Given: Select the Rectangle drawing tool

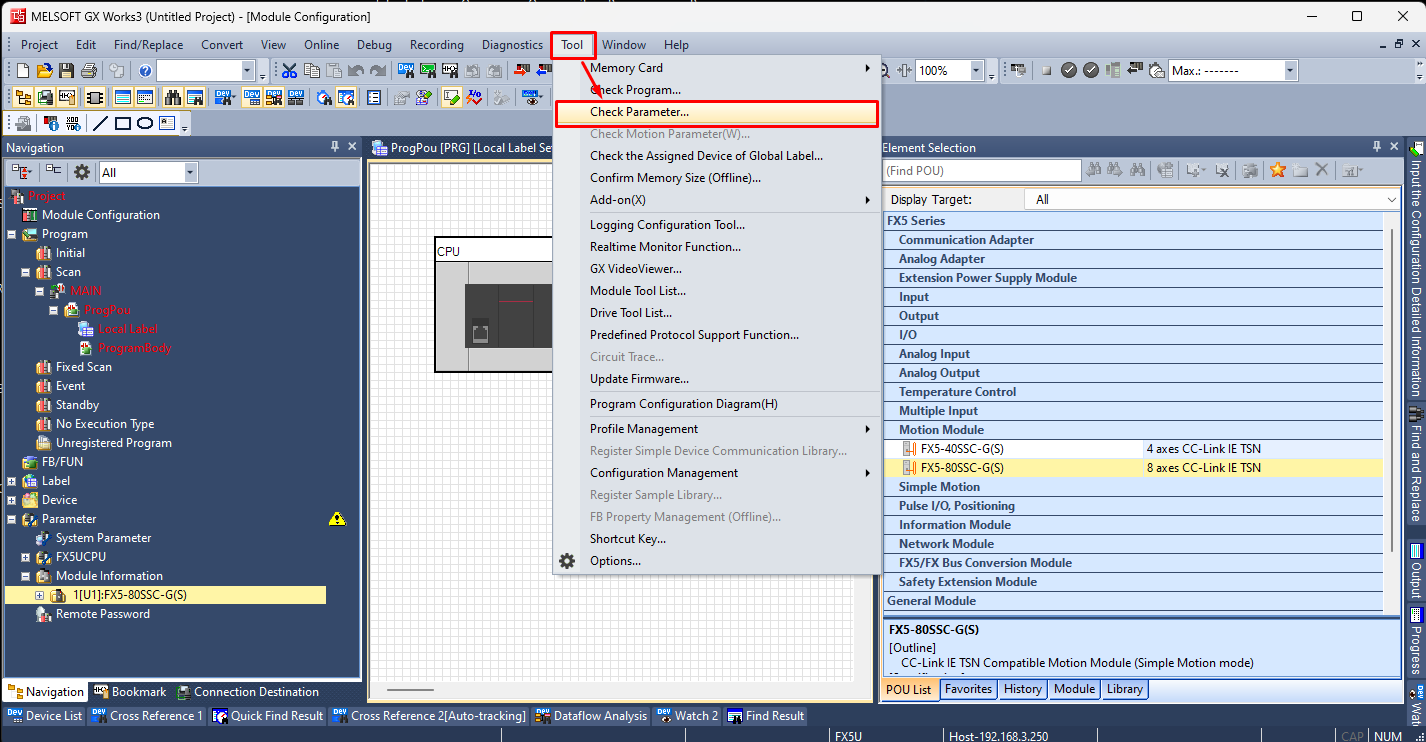Looking at the screenshot, I should click(122, 124).
